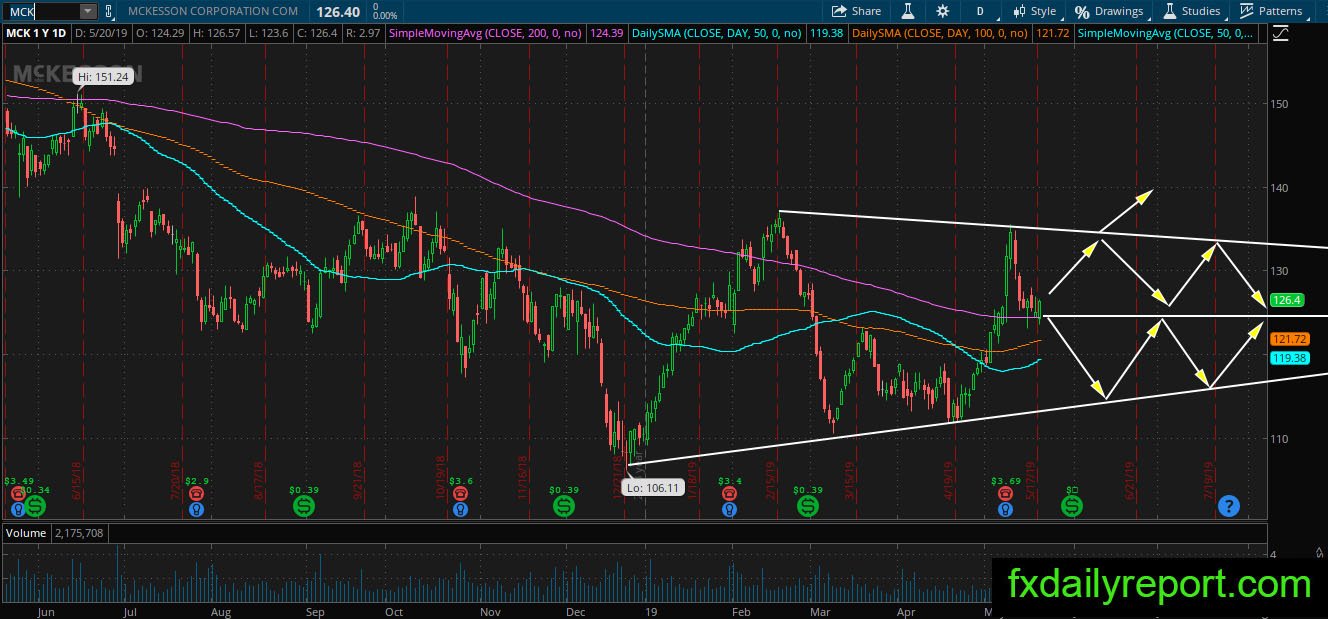Viewport: 1328px width, 619px height.
Task: Click the 150 level on price axis
Action: click(1280, 104)
